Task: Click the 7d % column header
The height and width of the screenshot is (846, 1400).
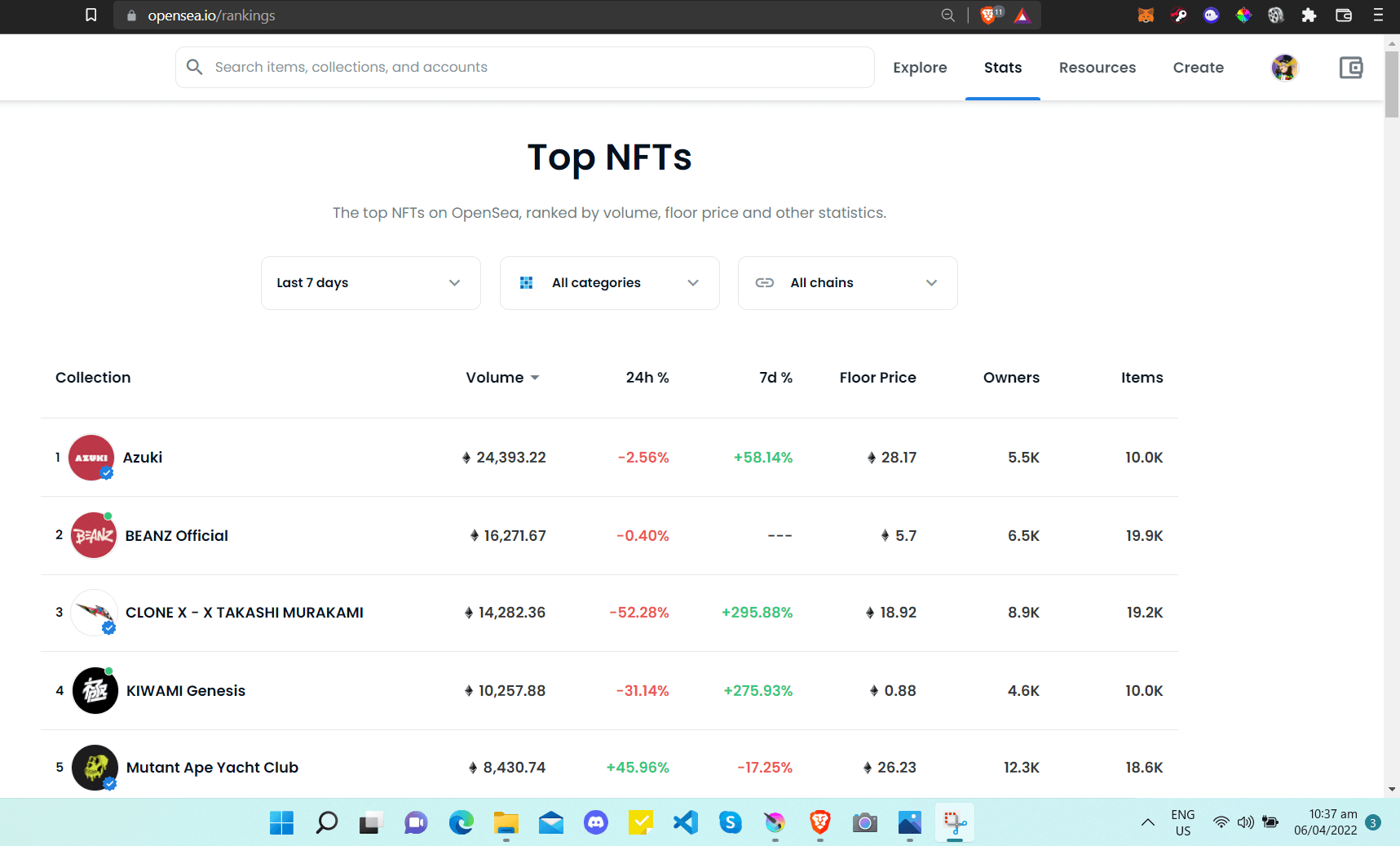Action: click(x=776, y=378)
